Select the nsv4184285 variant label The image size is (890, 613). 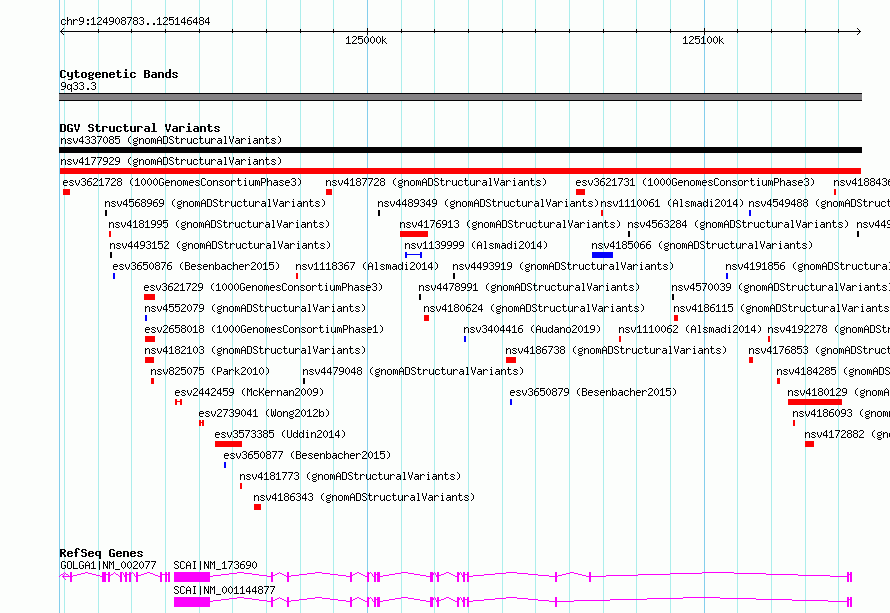[833, 371]
